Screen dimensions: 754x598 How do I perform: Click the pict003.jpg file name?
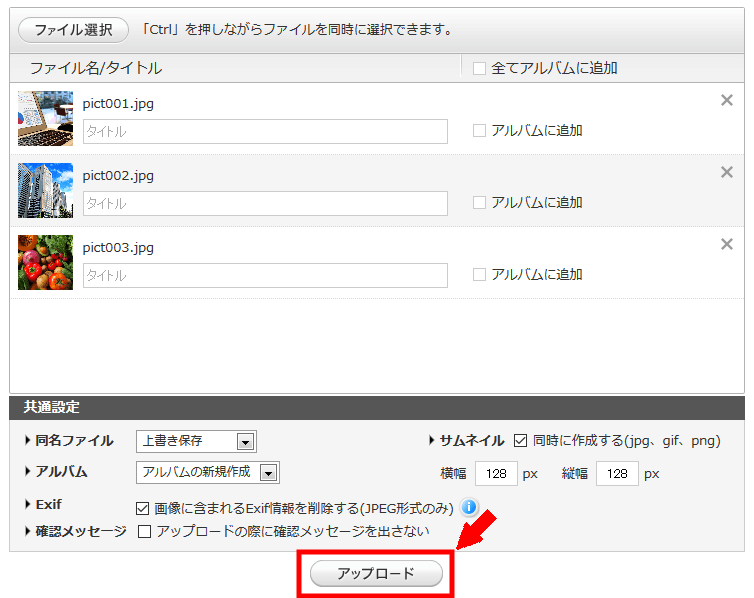[118, 248]
